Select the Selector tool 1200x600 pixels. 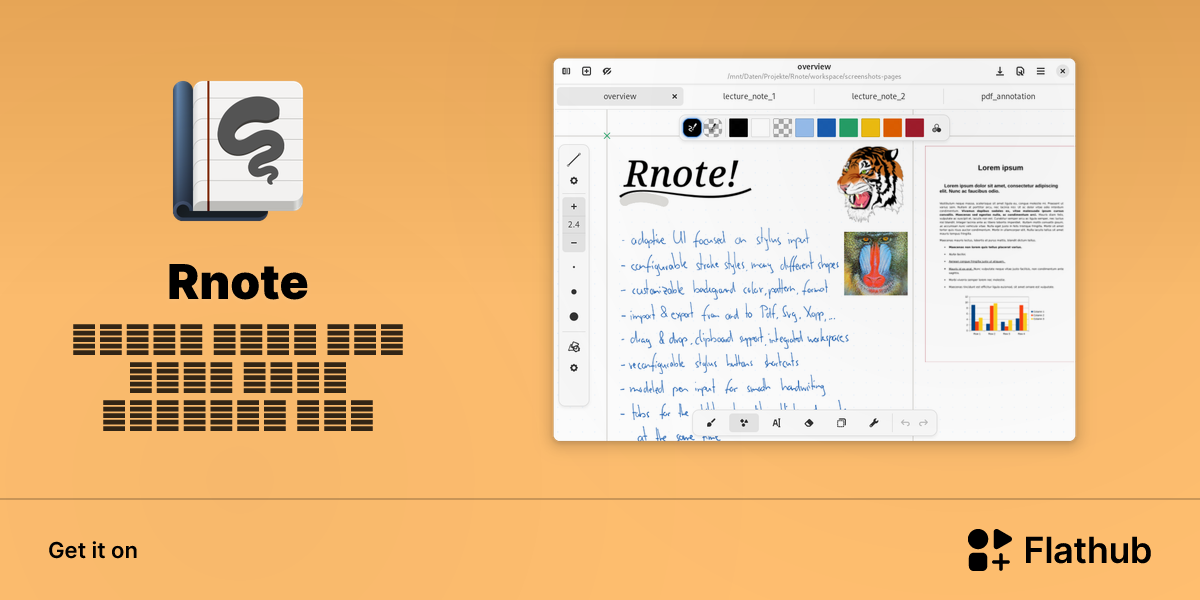pyautogui.click(x=841, y=423)
